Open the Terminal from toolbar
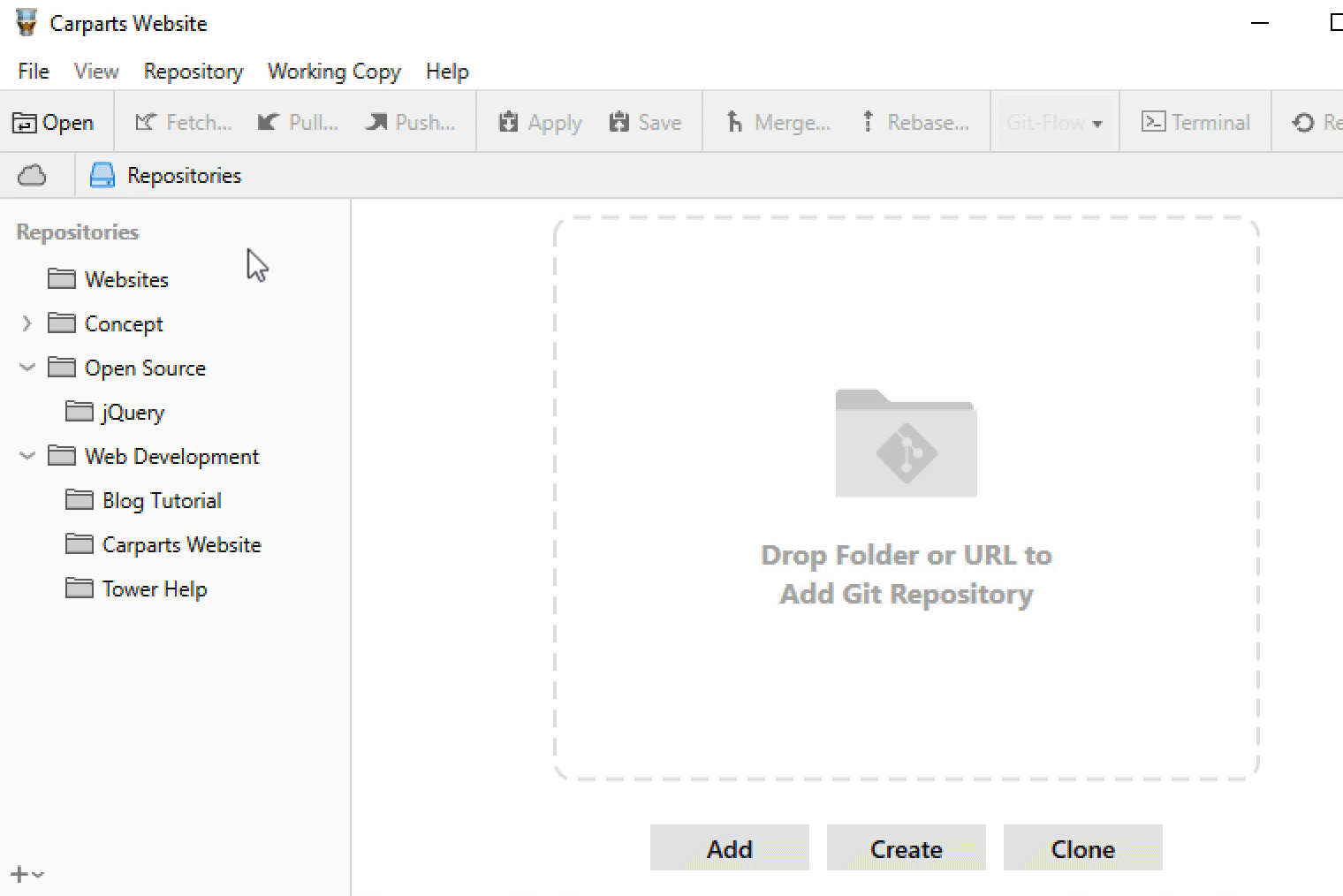This screenshot has height=896, width=1343. coord(1195,122)
